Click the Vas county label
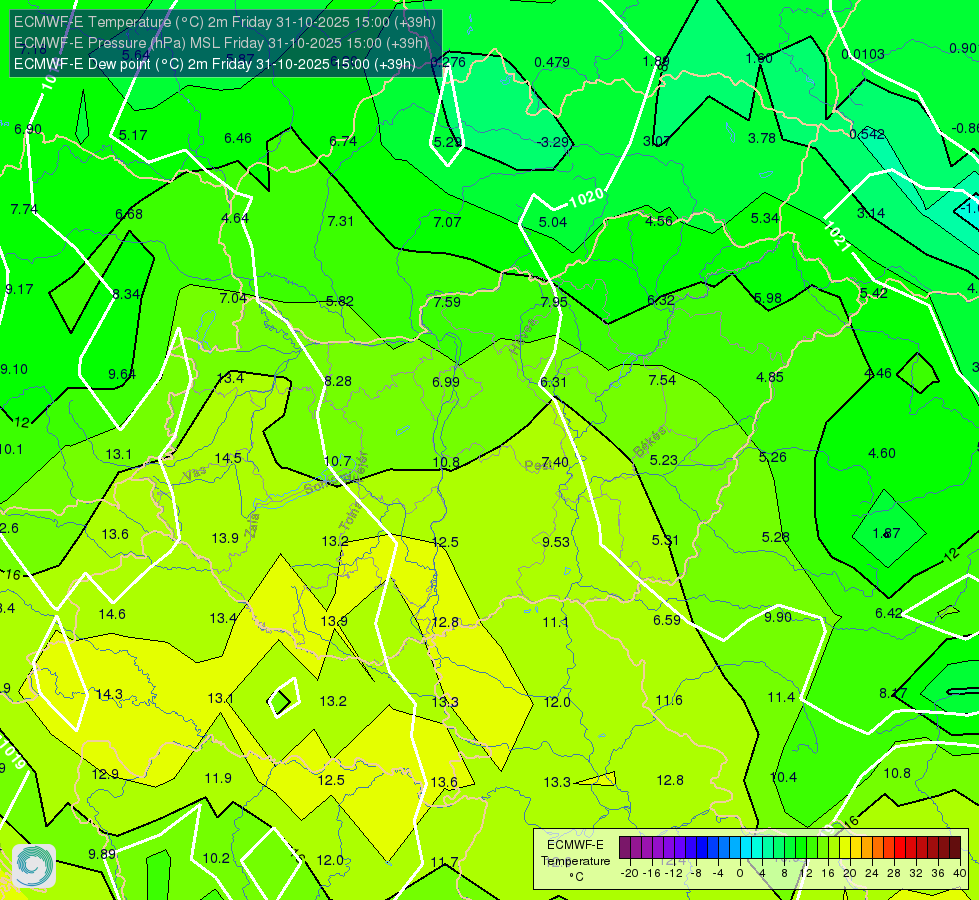This screenshot has width=979, height=900. (x=195, y=474)
